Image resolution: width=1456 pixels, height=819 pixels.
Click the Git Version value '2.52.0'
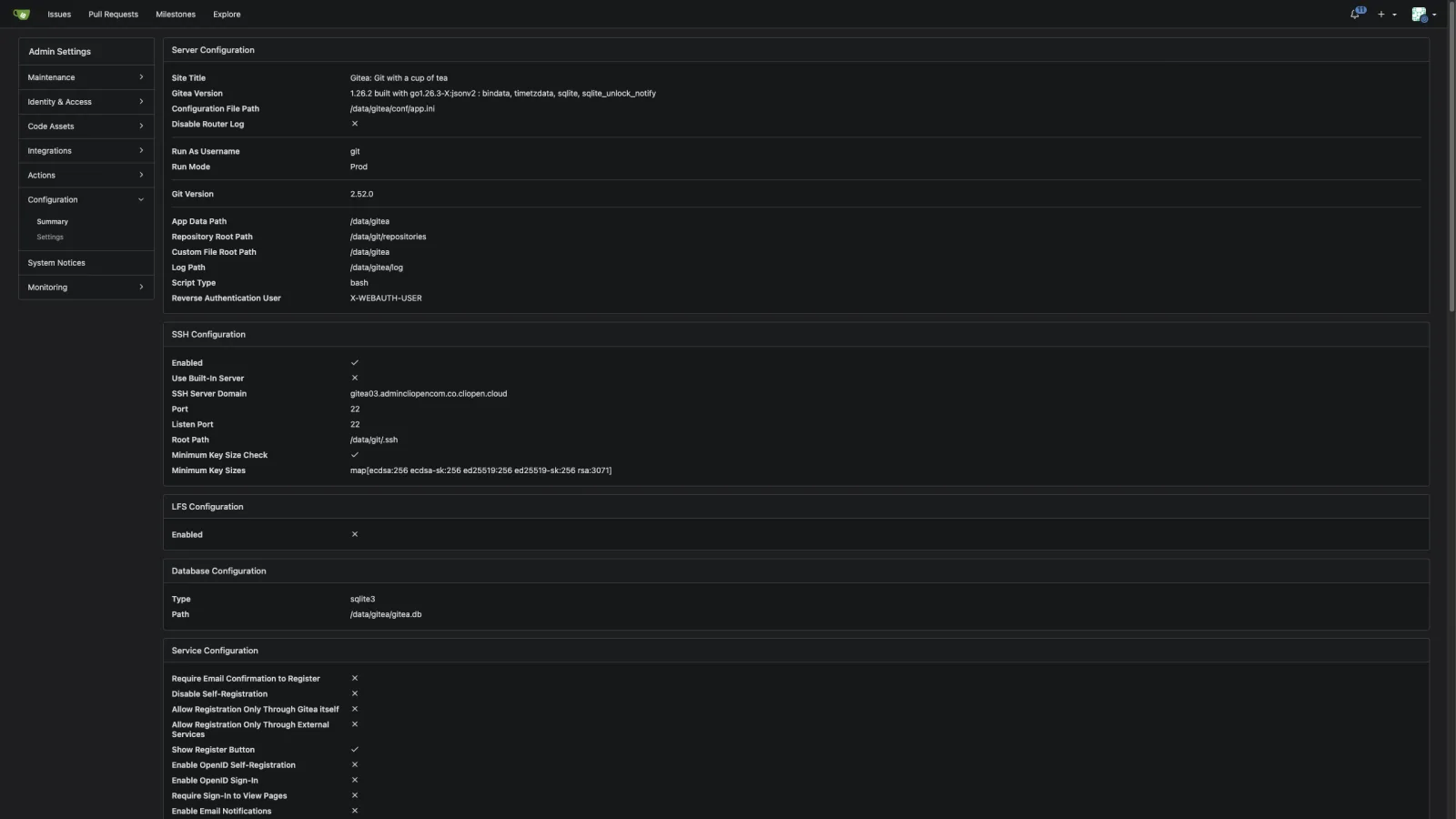click(x=361, y=195)
